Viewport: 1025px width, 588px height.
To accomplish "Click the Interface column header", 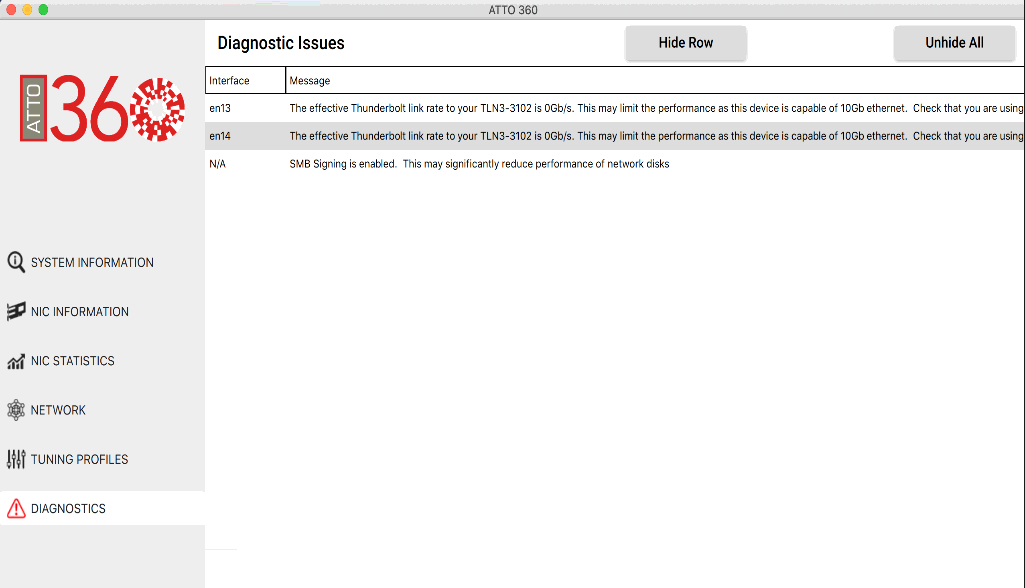I will (x=245, y=80).
